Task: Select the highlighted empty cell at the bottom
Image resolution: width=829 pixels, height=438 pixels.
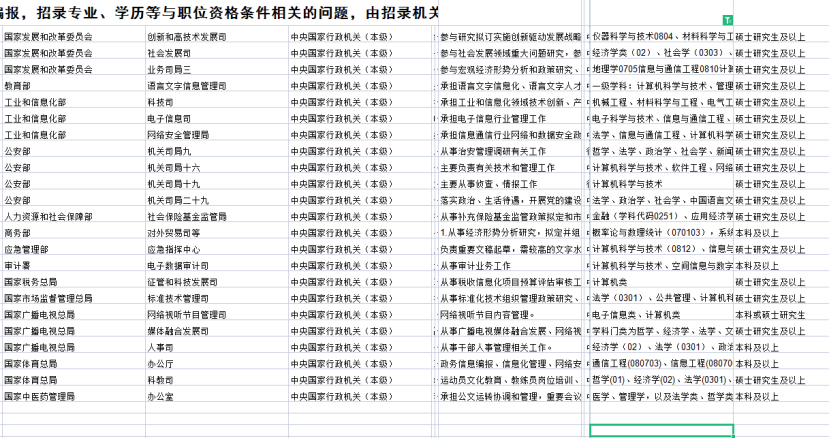Action: click(661, 431)
